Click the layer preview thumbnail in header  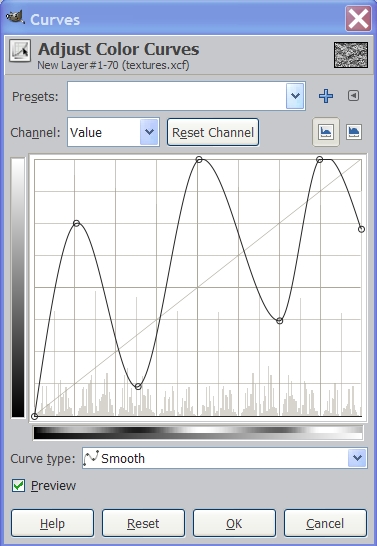click(x=351, y=55)
